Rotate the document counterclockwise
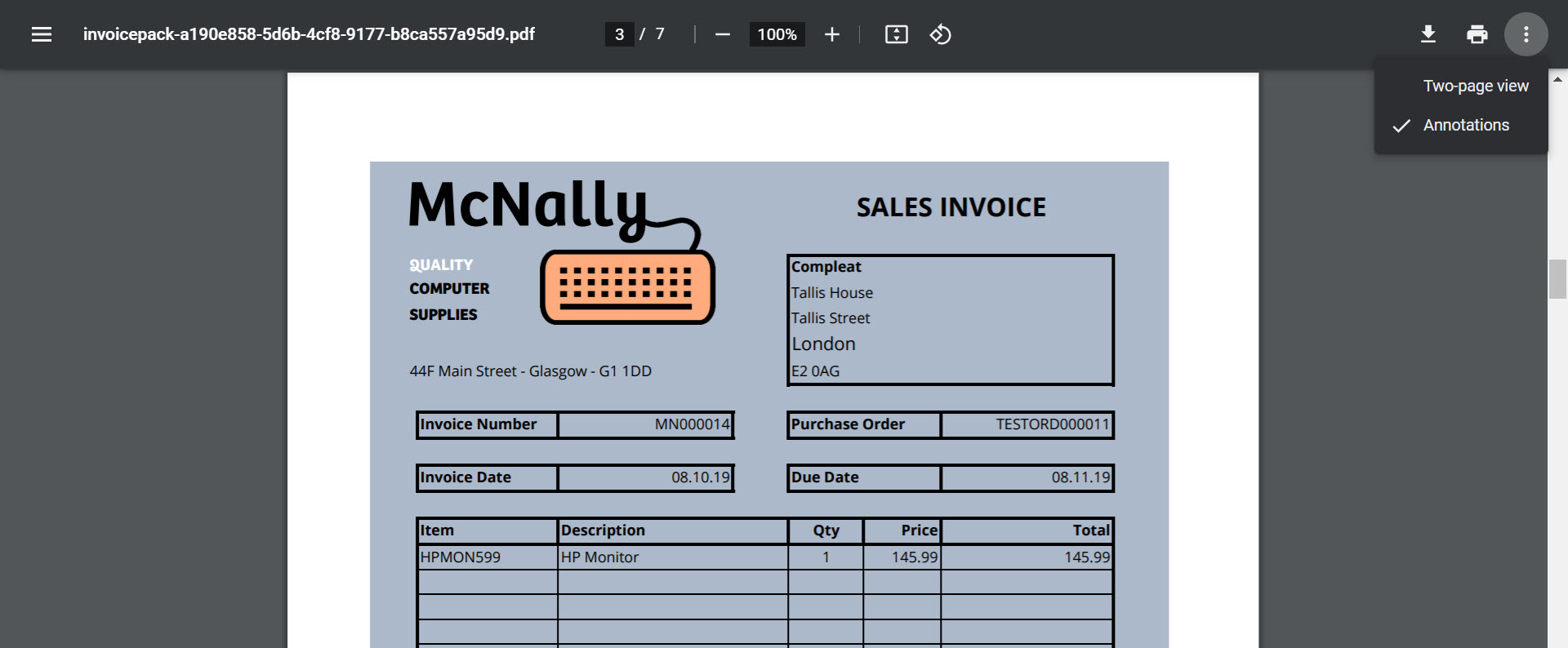The height and width of the screenshot is (648, 1568). click(x=940, y=34)
